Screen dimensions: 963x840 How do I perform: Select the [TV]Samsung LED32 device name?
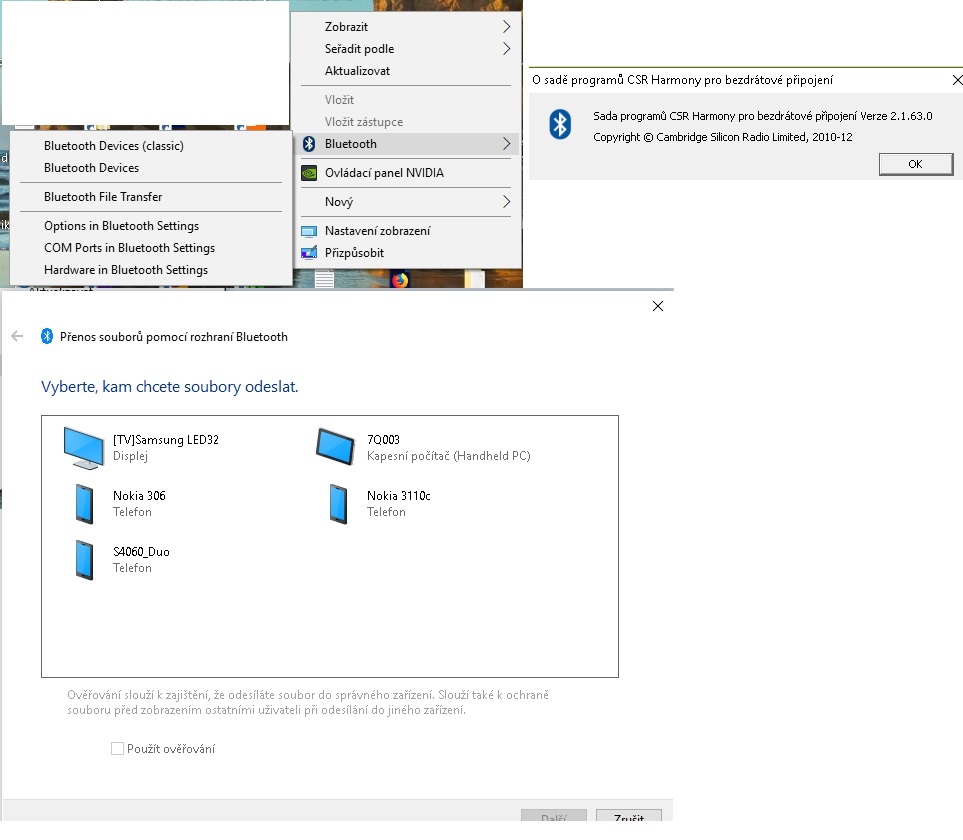pyautogui.click(x=166, y=440)
